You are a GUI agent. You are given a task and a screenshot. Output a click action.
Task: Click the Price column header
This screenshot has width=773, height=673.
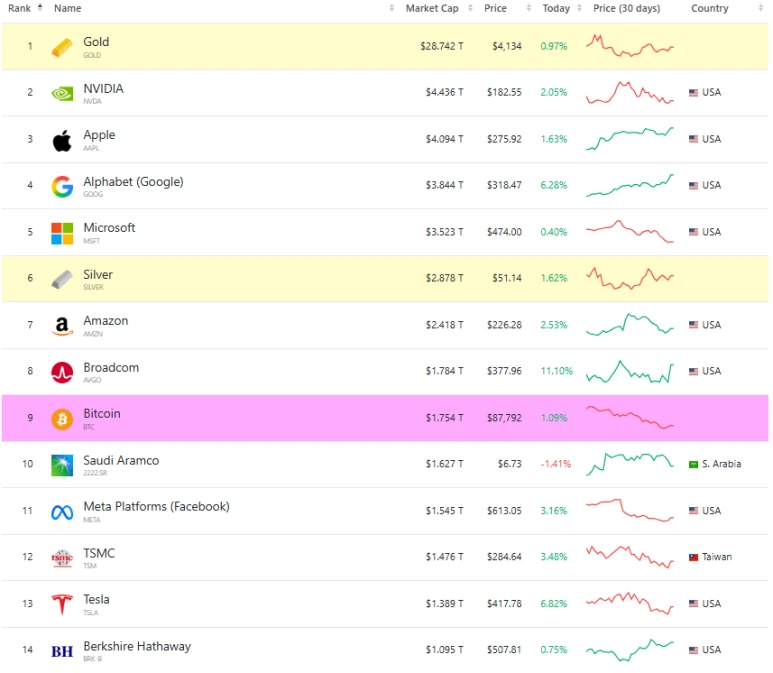tap(495, 8)
